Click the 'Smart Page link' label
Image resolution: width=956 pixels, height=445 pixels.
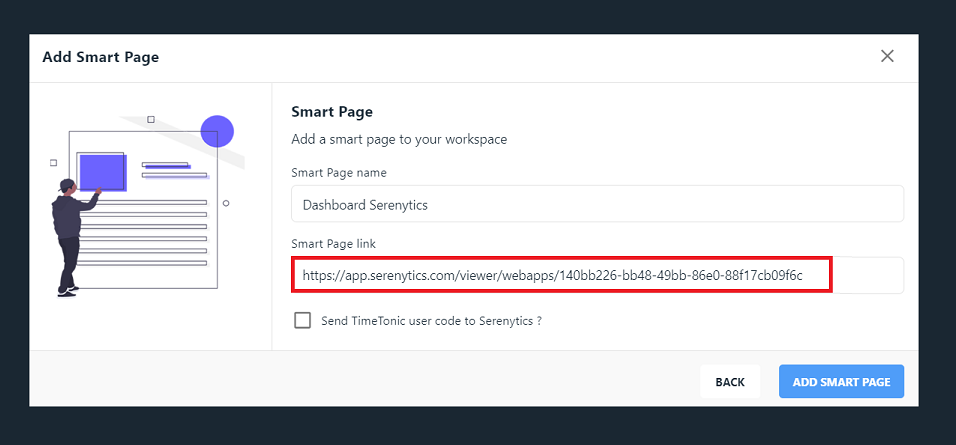(334, 244)
